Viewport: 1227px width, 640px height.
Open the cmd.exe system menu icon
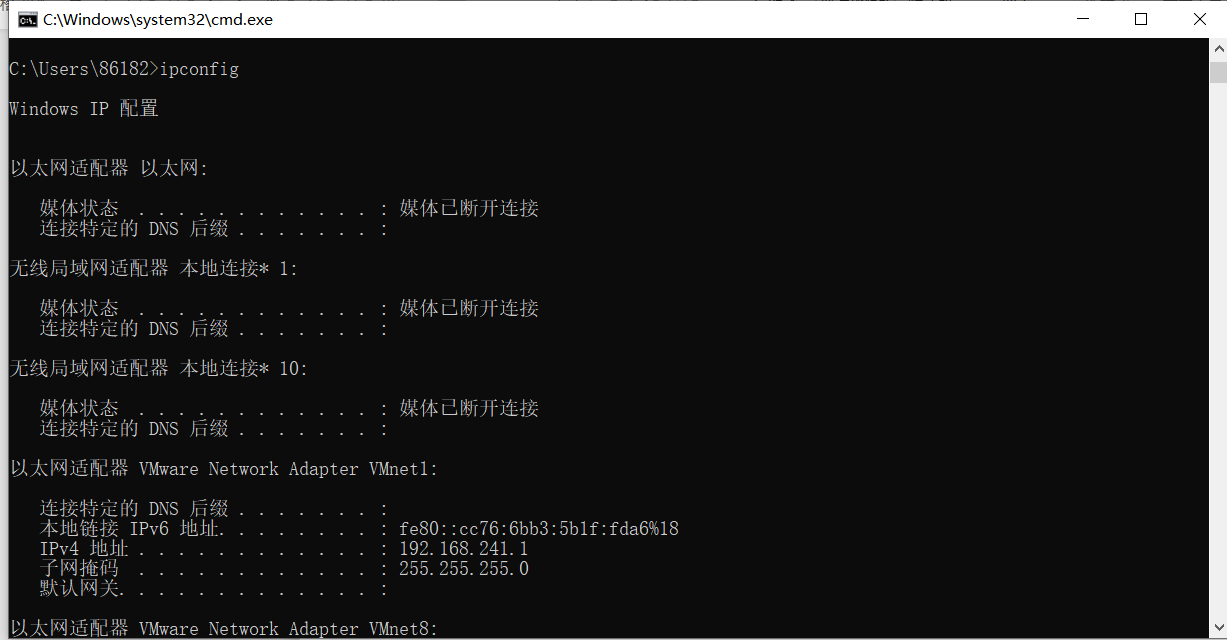click(x=28, y=20)
